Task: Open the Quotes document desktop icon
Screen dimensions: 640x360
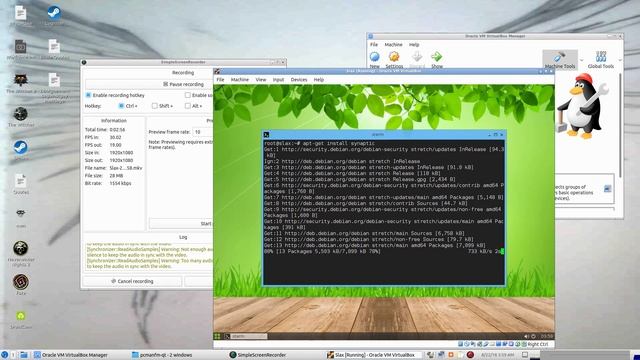Action: click(20, 181)
